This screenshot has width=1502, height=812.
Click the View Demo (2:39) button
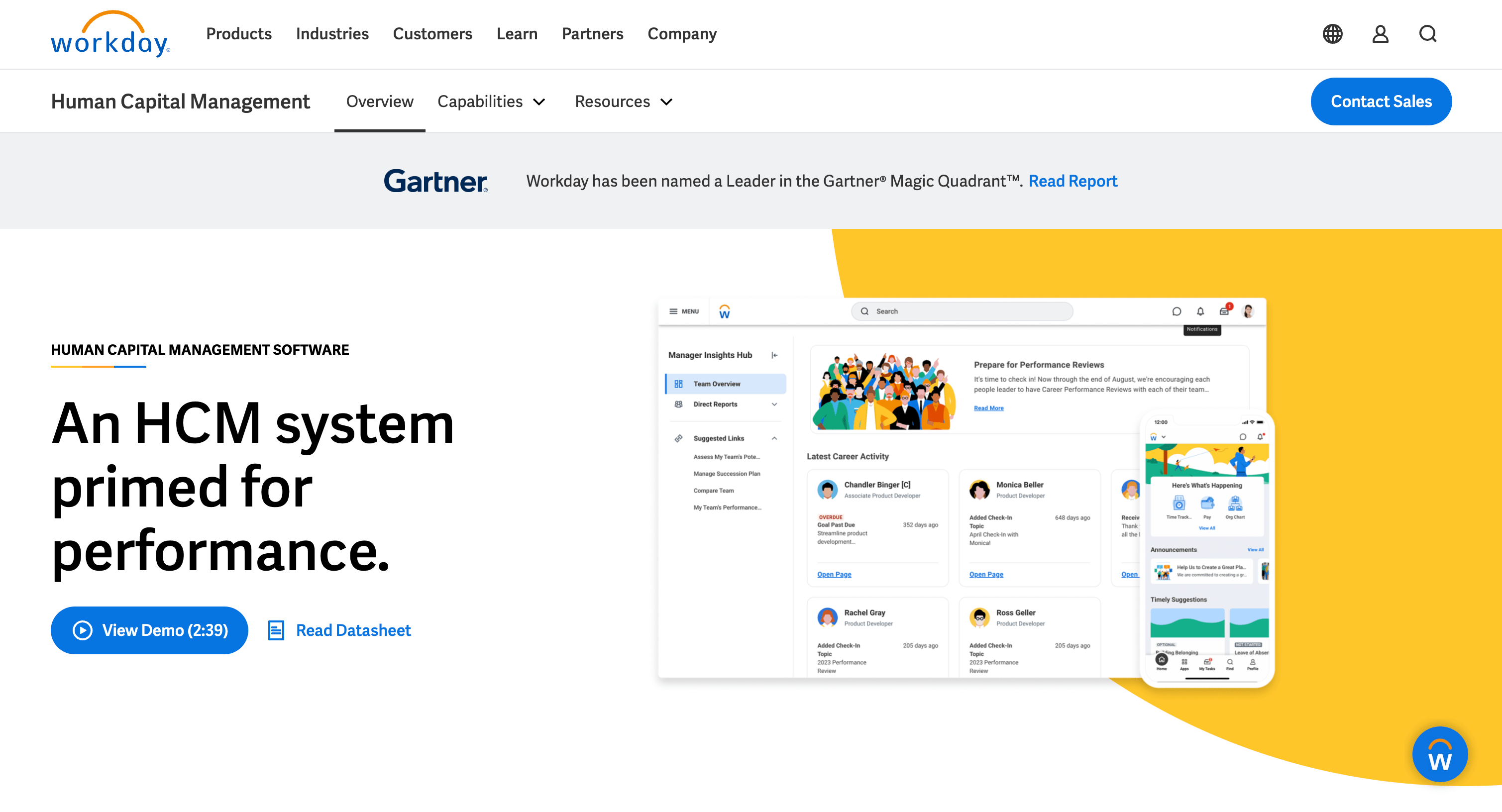pyautogui.click(x=149, y=630)
